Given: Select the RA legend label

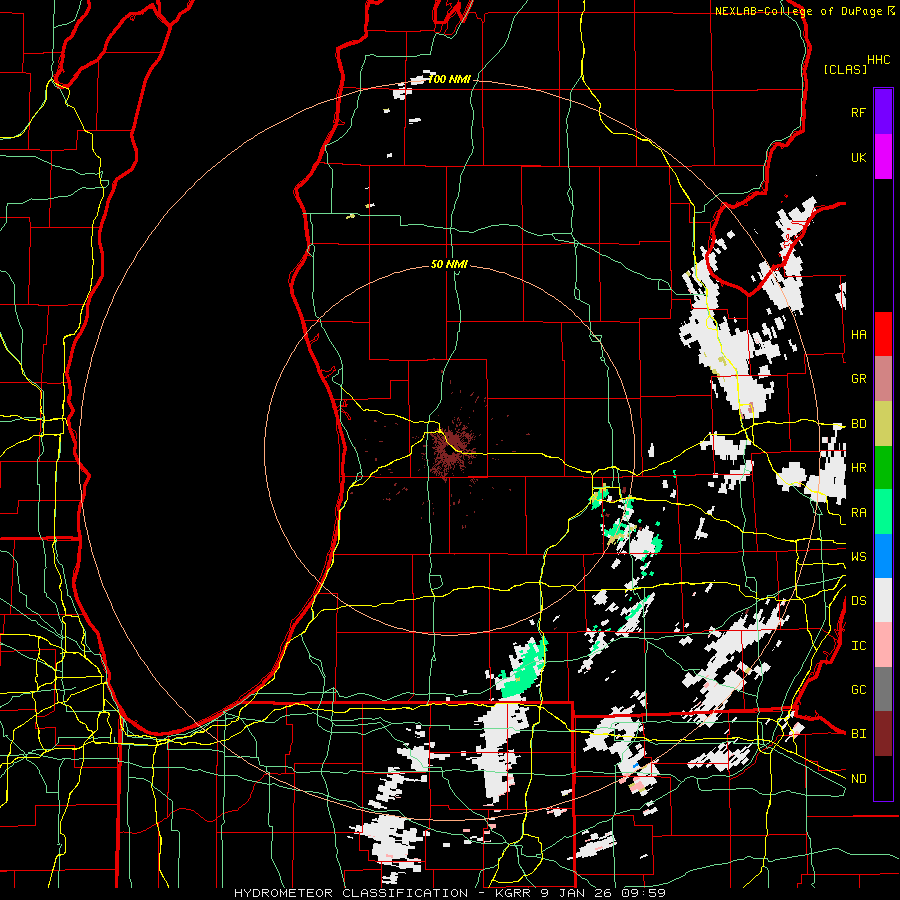Looking at the screenshot, I should pyautogui.click(x=858, y=513).
